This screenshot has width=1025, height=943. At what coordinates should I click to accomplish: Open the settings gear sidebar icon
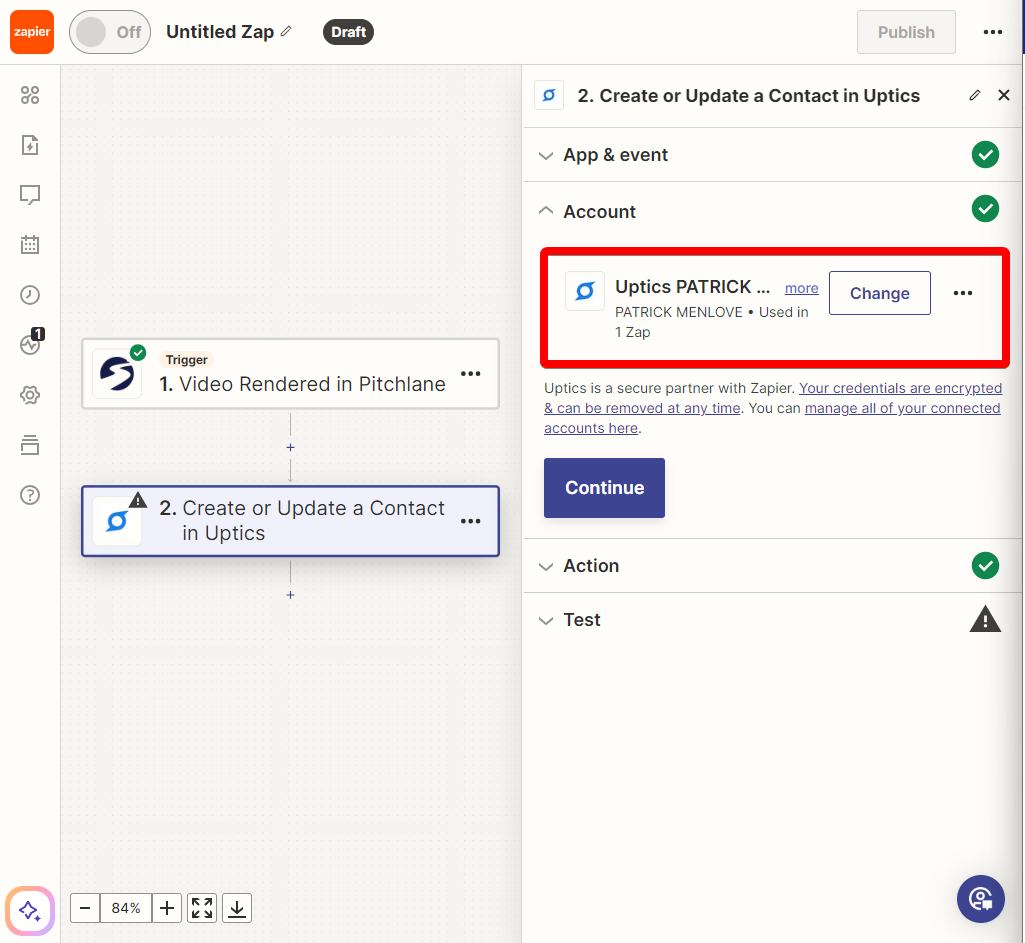click(30, 395)
